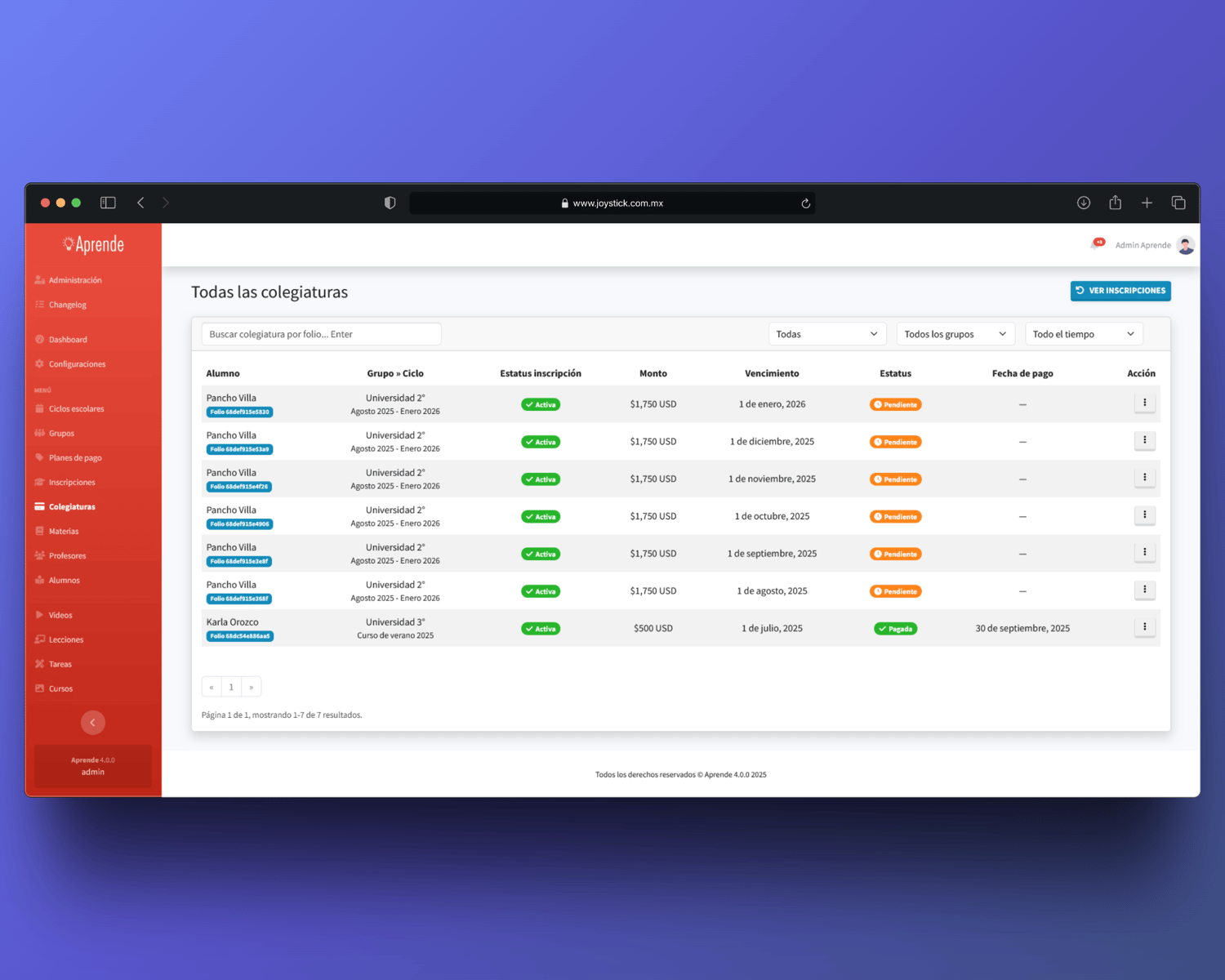Expand the Todas status filter dropdown

click(827, 334)
